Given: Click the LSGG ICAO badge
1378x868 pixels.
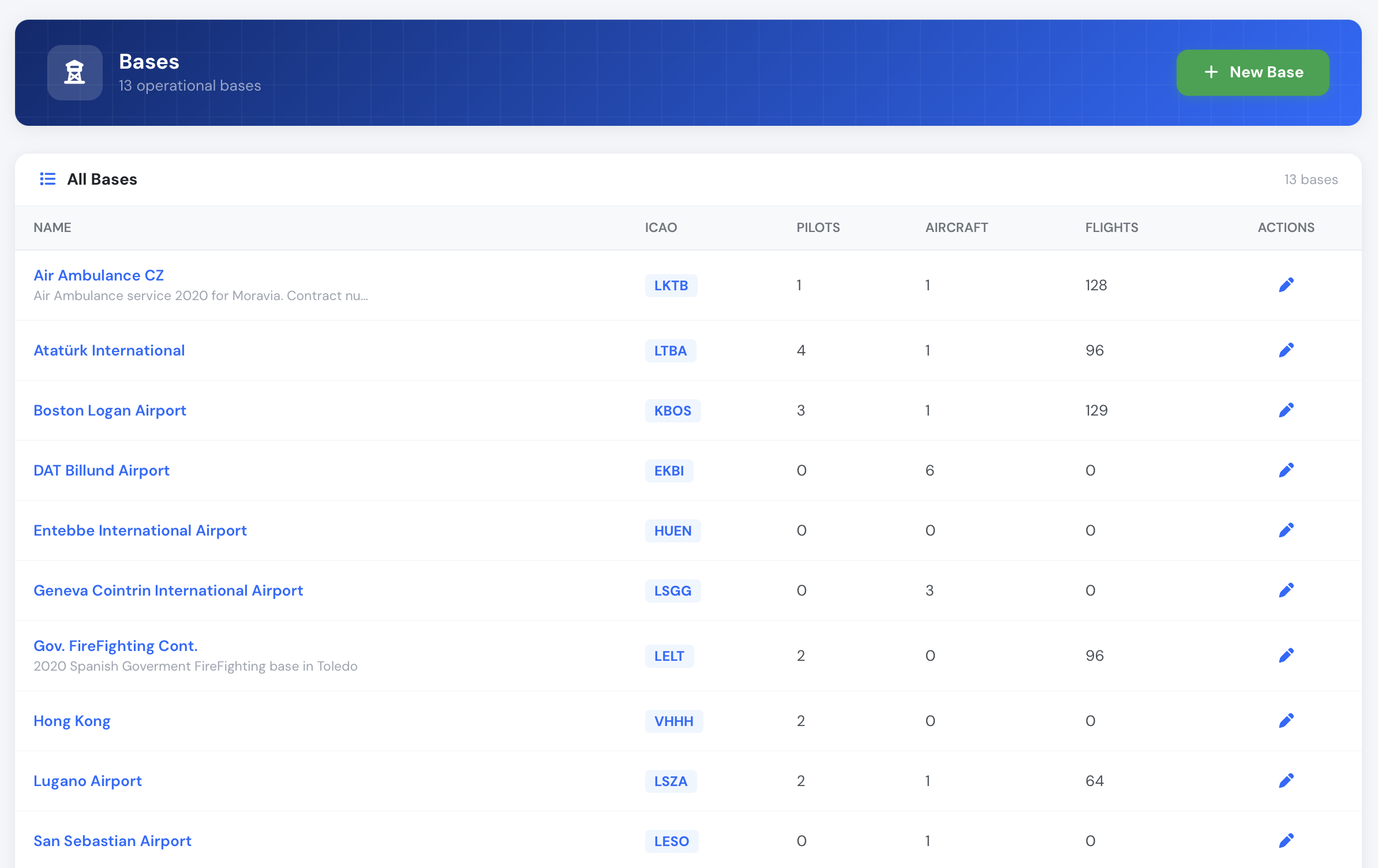Looking at the screenshot, I should (673, 591).
